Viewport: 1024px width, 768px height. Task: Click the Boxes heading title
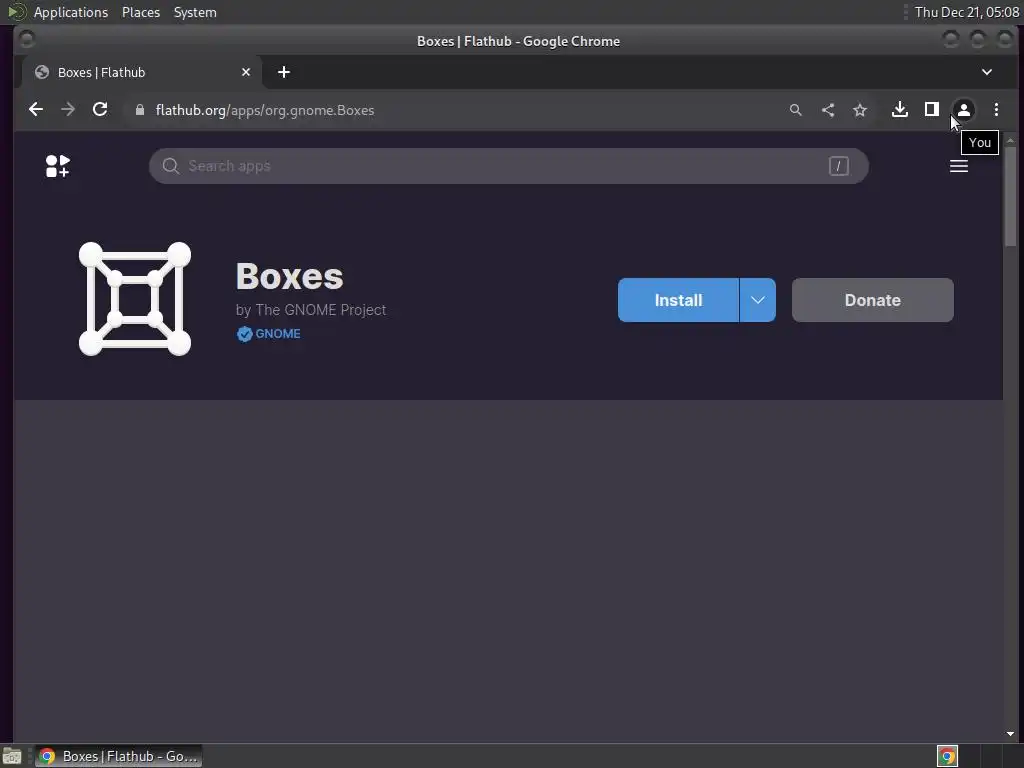tap(289, 276)
